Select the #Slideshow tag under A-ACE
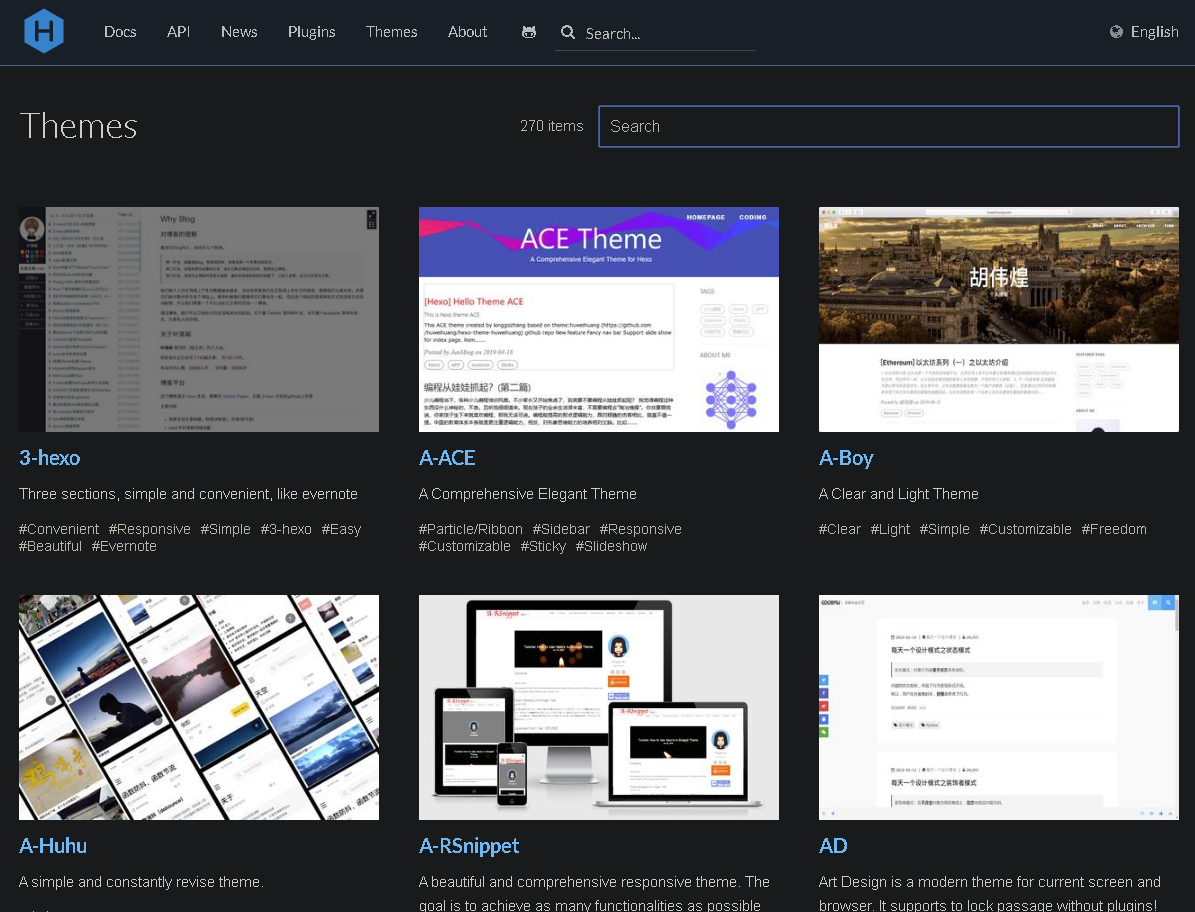1195x912 pixels. click(611, 546)
